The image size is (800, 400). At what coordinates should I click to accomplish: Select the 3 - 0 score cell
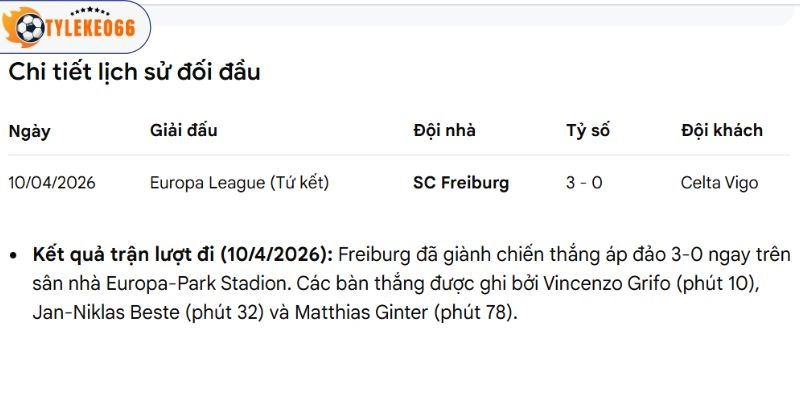[584, 183]
